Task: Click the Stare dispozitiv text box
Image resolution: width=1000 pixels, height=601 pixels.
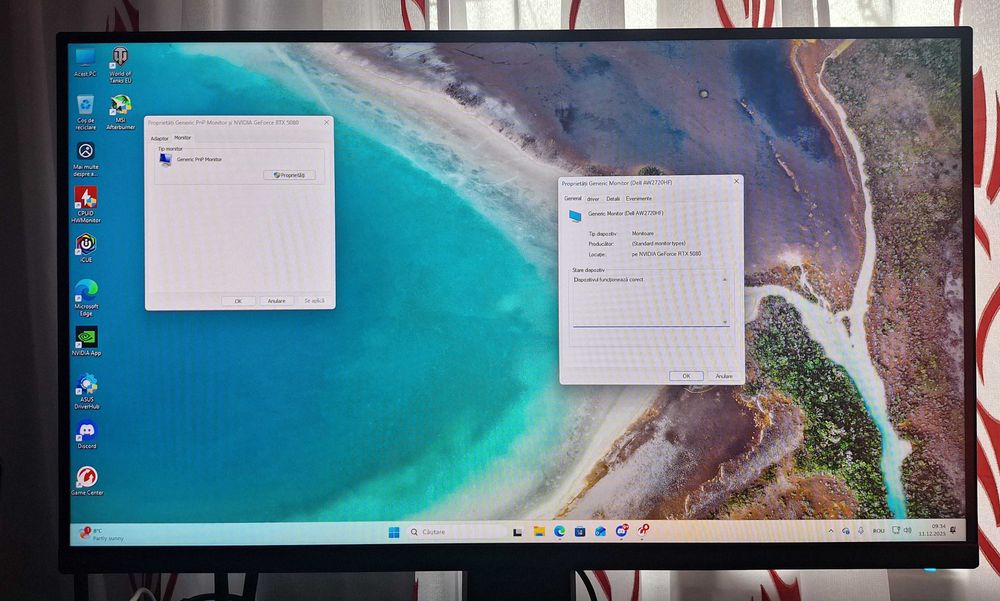Action: click(649, 300)
